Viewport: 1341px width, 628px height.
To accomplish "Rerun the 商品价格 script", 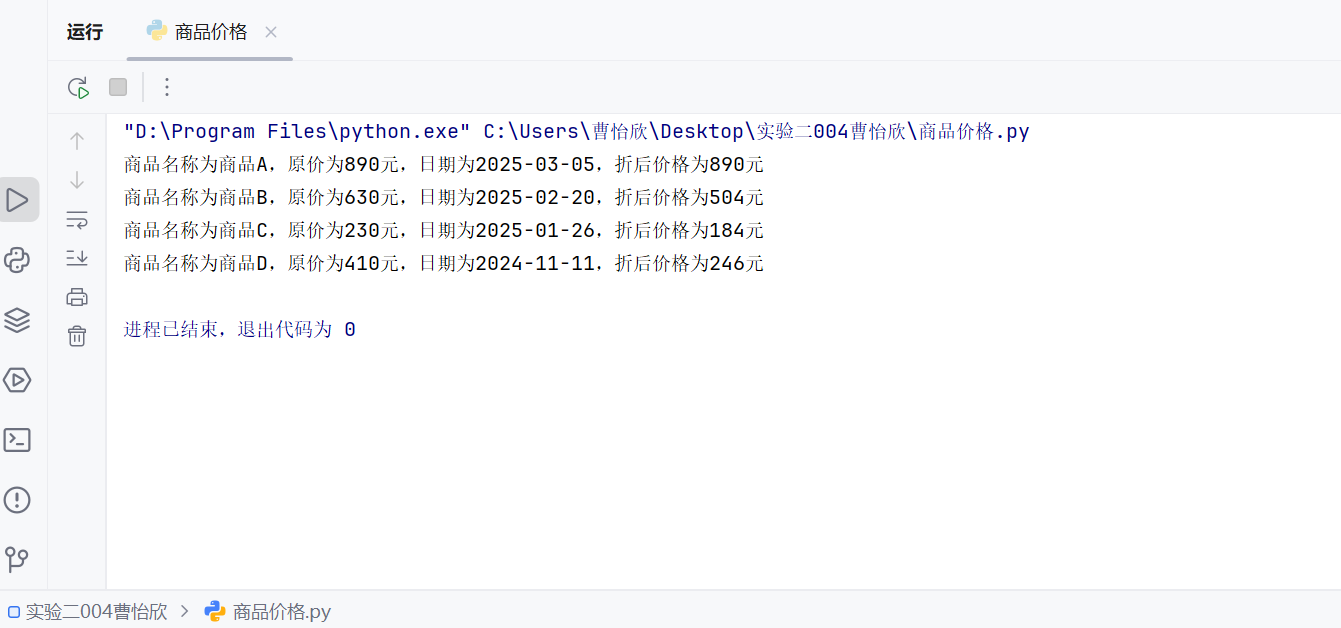I will [78, 87].
